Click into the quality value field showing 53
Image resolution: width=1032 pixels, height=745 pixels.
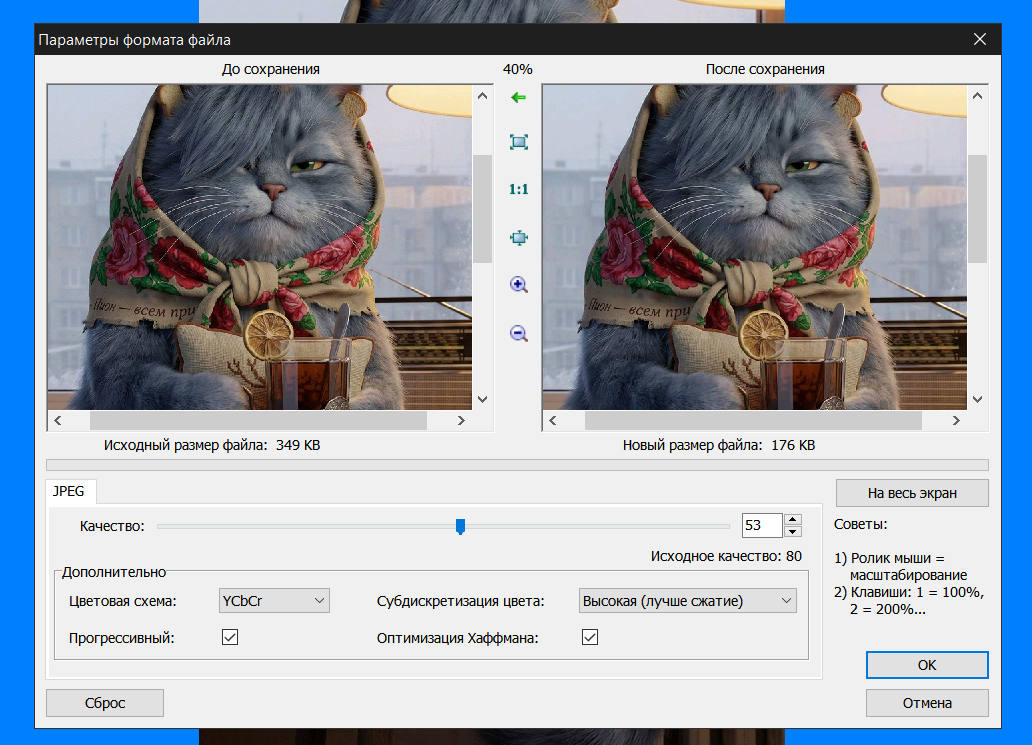[761, 526]
